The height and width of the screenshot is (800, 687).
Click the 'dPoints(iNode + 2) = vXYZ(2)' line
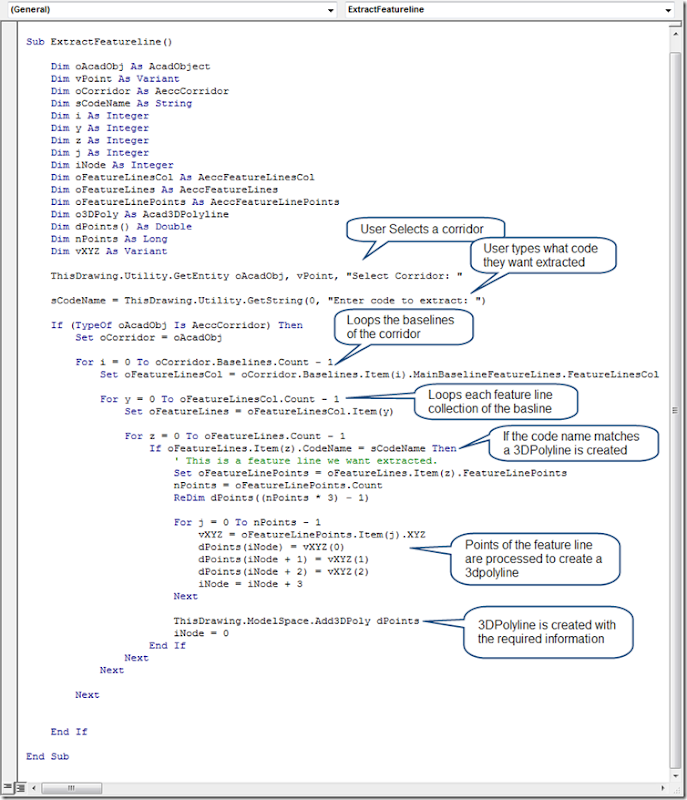coord(284,571)
